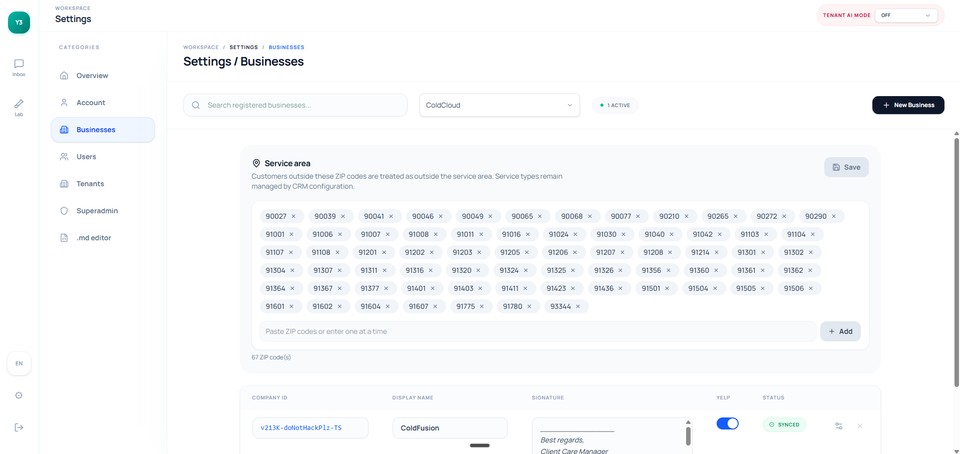Click the 91436 ZIP chip label
Image resolution: width=960 pixels, height=454 pixels.
coord(603,288)
